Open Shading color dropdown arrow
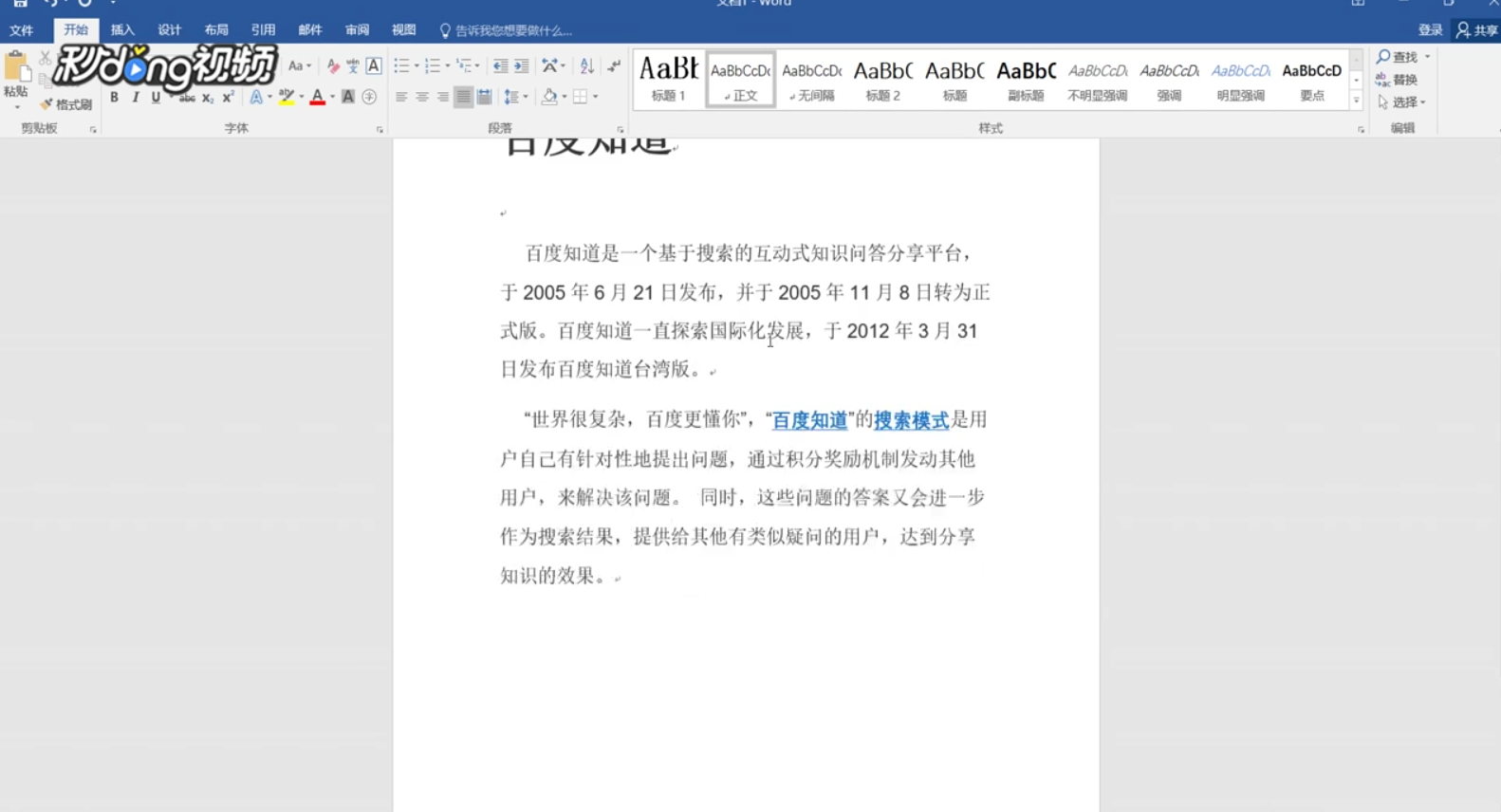Viewport: 1501px width, 812px height. (564, 97)
